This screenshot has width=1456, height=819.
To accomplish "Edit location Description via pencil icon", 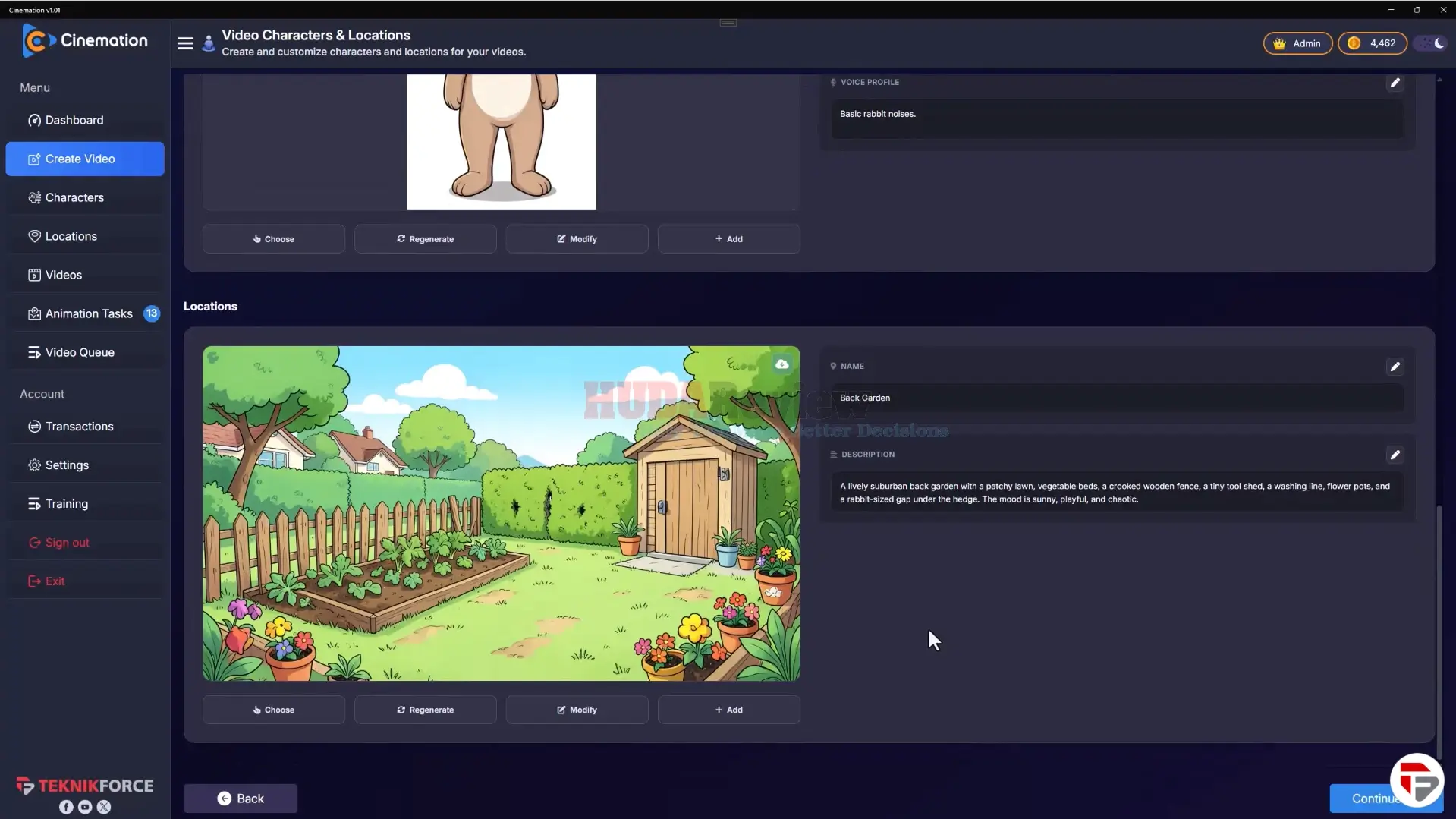I will pos(1395,455).
